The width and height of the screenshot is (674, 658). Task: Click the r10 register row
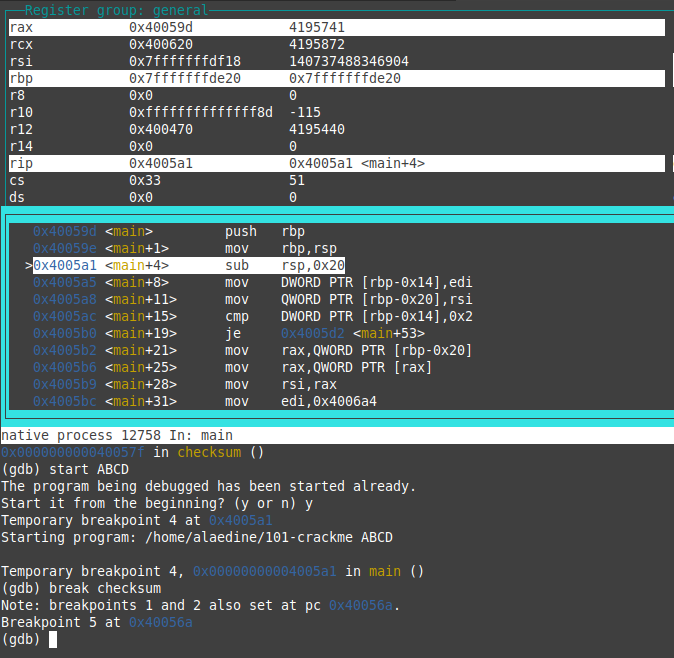pyautogui.click(x=336, y=112)
